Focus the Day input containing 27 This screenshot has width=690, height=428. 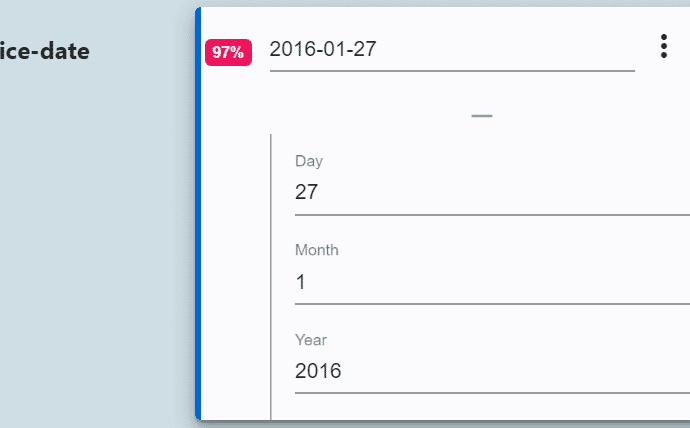click(x=490, y=192)
